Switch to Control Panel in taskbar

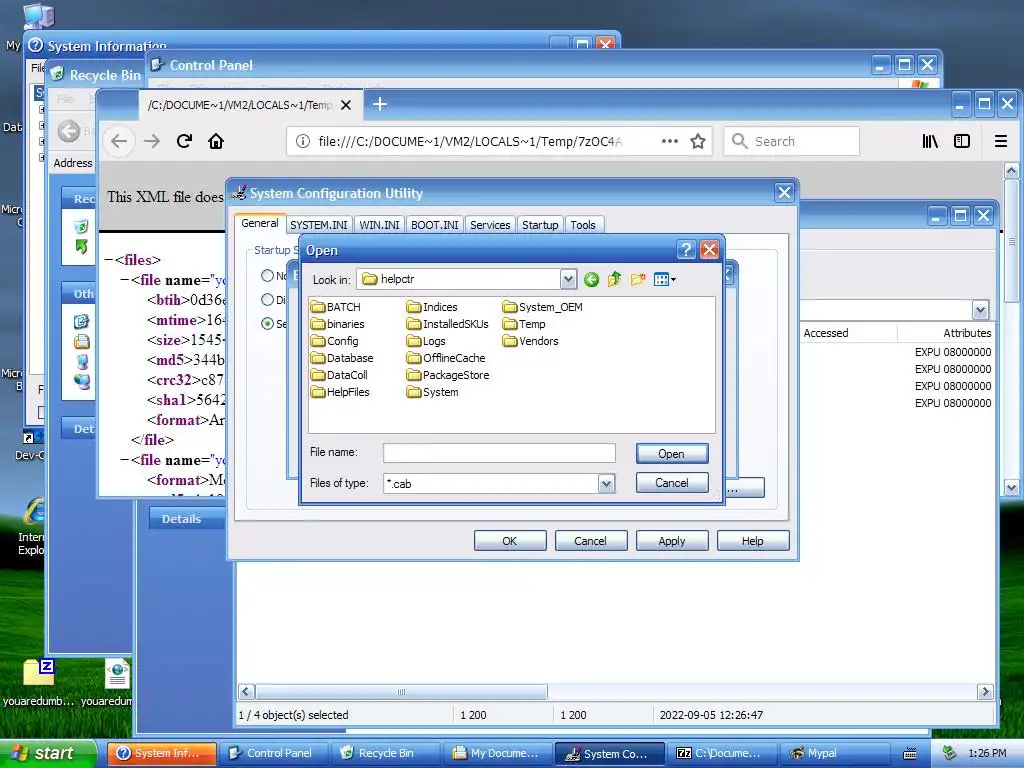272,753
